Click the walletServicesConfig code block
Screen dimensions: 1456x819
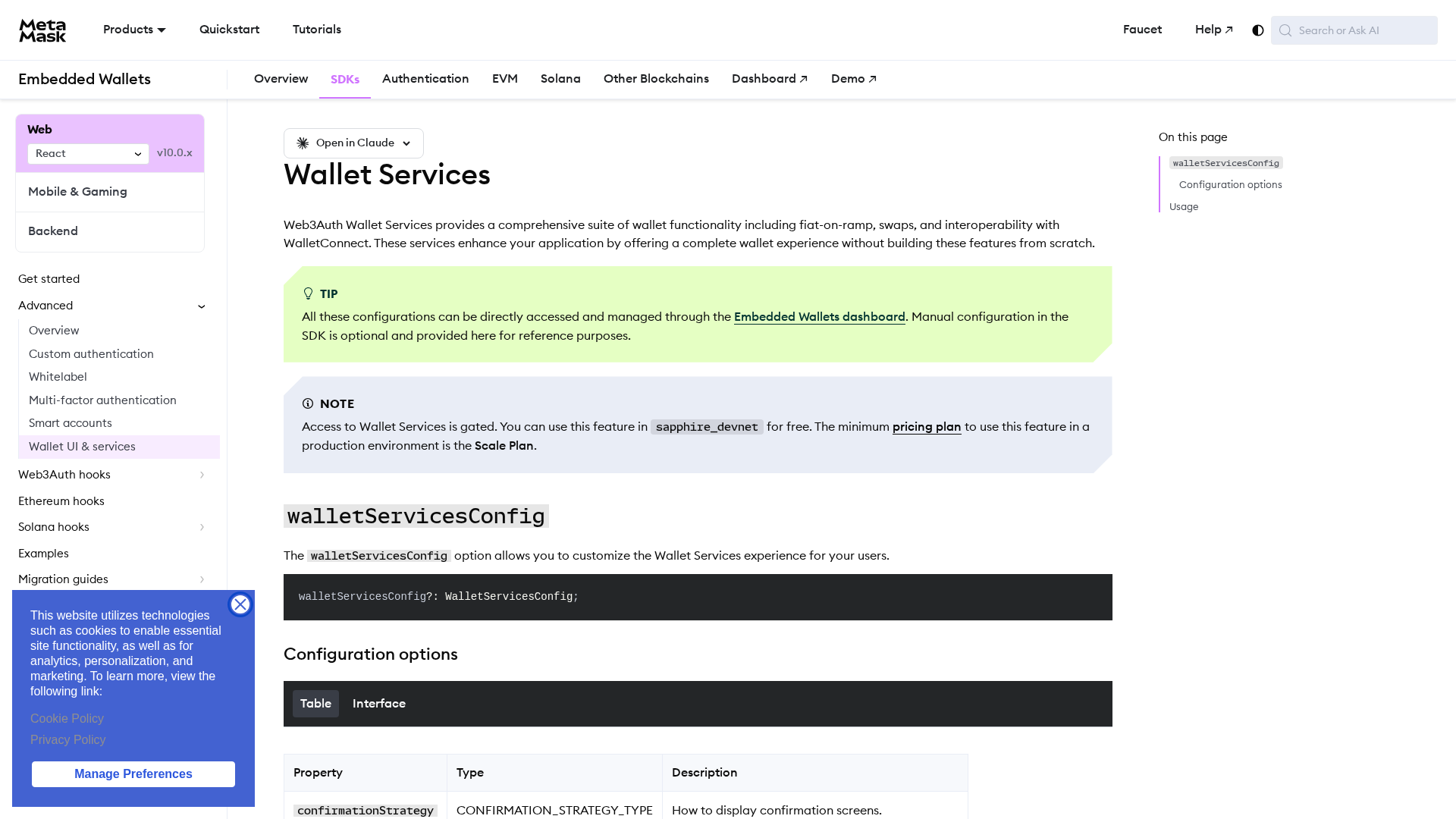pyautogui.click(x=698, y=598)
